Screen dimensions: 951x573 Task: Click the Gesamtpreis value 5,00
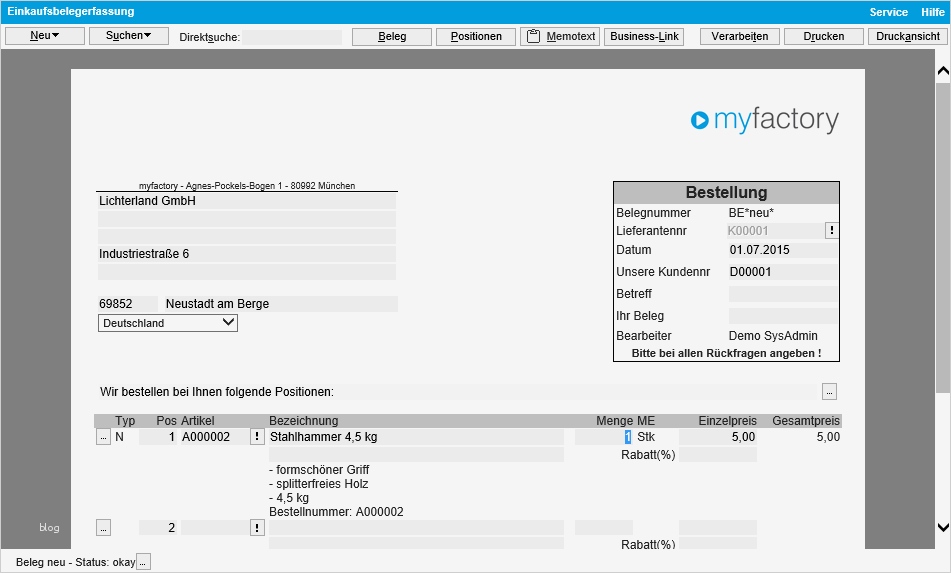coord(828,437)
